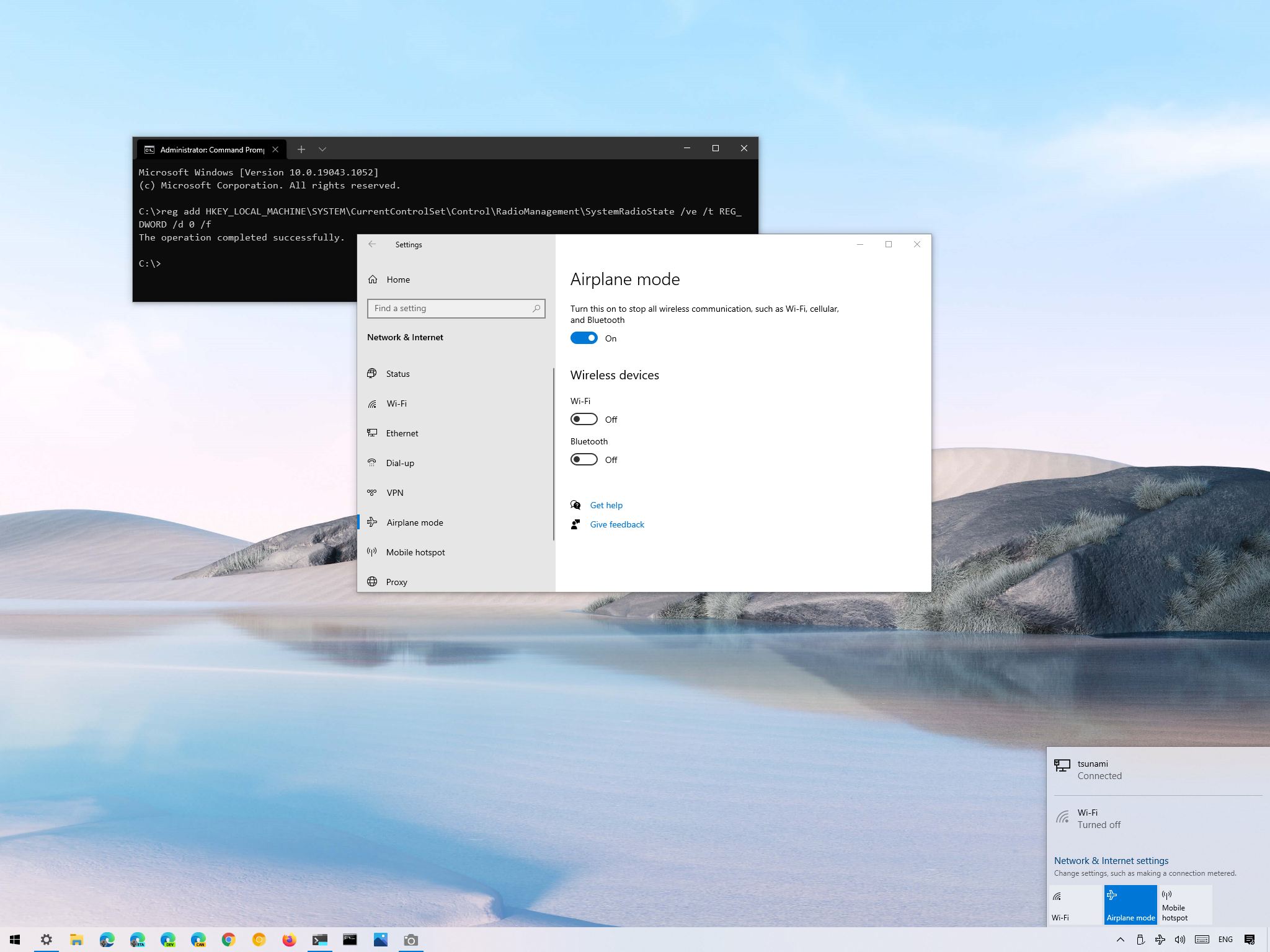Click the Settings sidebar scrollbar
The height and width of the screenshot is (952, 1270).
(x=553, y=454)
